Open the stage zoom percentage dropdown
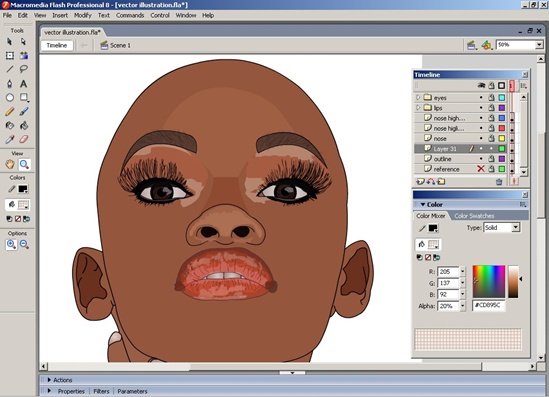Viewport: 549px width, 397px height. (539, 45)
